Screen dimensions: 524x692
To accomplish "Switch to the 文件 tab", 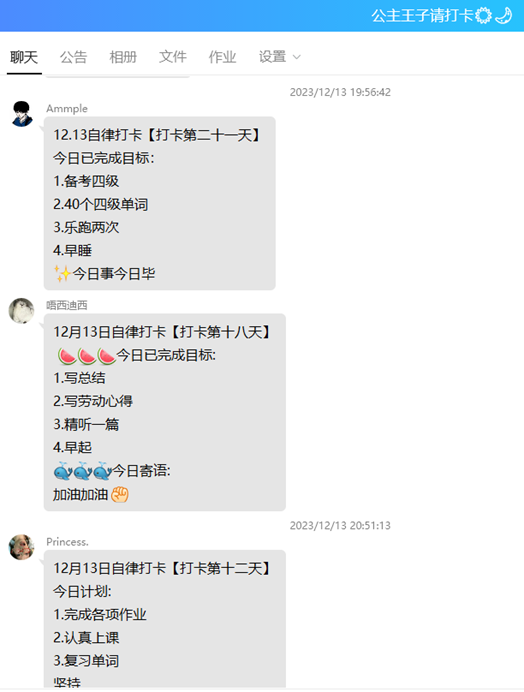I will 173,57.
